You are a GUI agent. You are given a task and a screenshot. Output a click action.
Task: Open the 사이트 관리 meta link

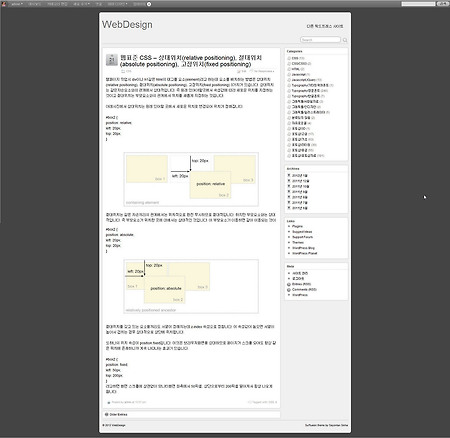click(300, 273)
